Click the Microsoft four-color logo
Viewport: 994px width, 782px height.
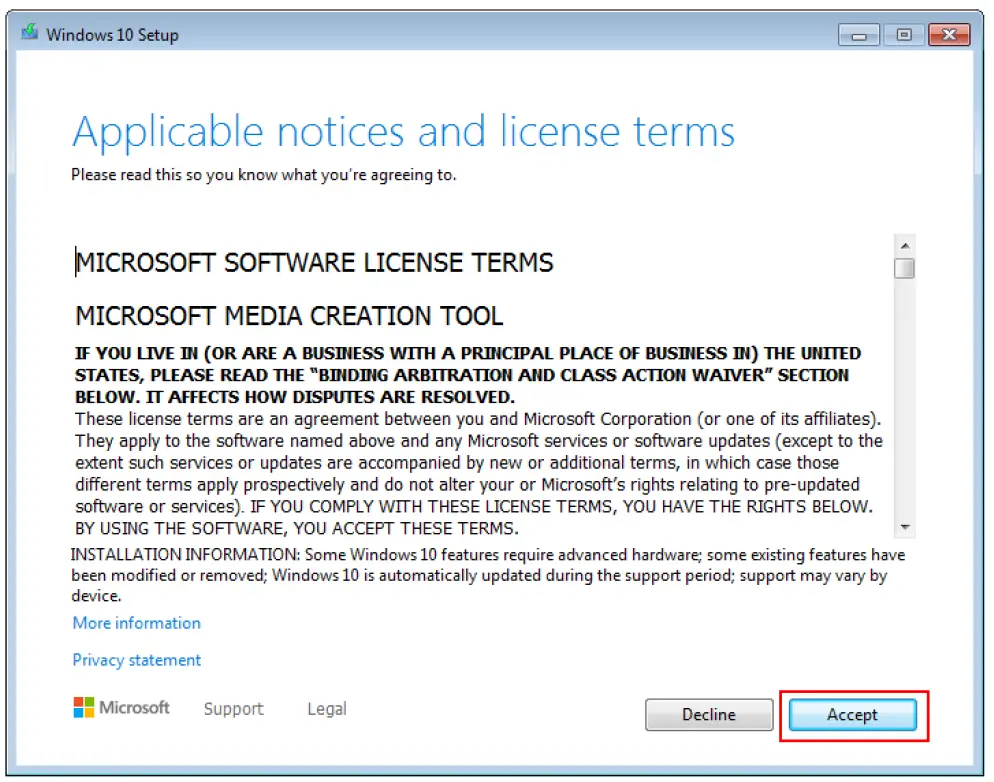pos(83,708)
